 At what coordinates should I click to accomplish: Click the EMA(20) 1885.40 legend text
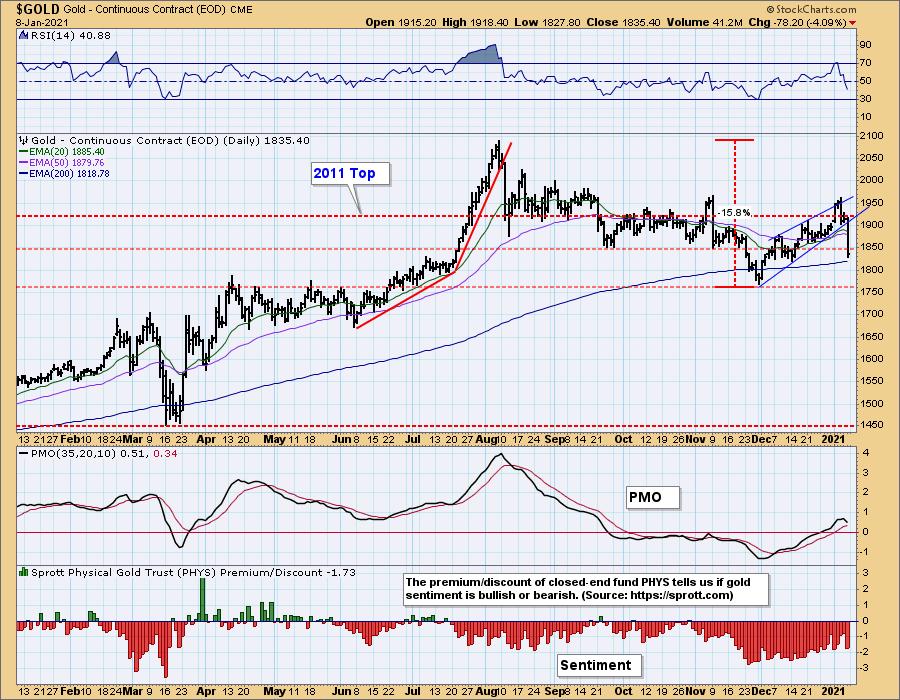click(x=67, y=152)
